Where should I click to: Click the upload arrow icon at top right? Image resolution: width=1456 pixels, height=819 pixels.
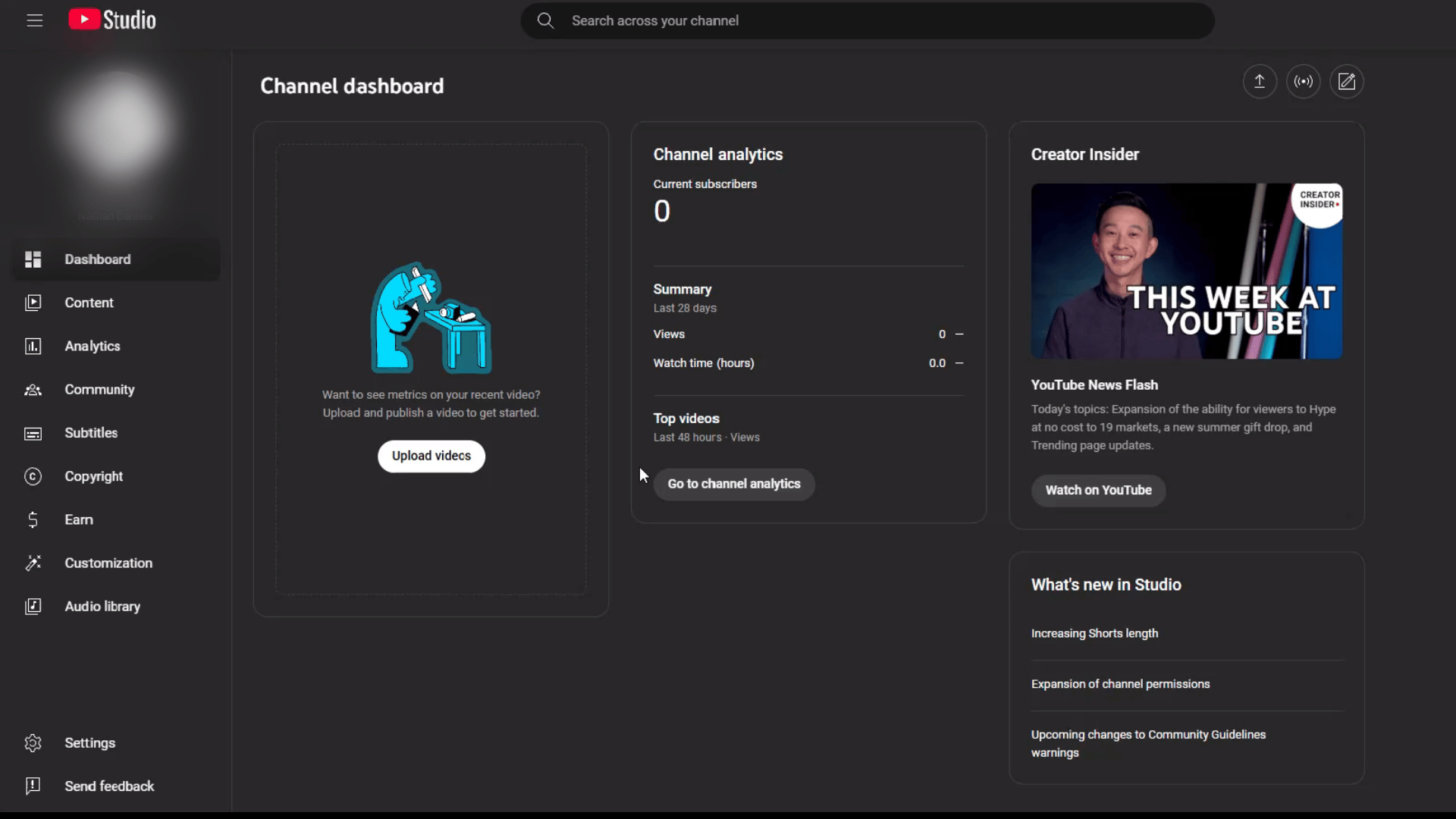click(x=1260, y=82)
